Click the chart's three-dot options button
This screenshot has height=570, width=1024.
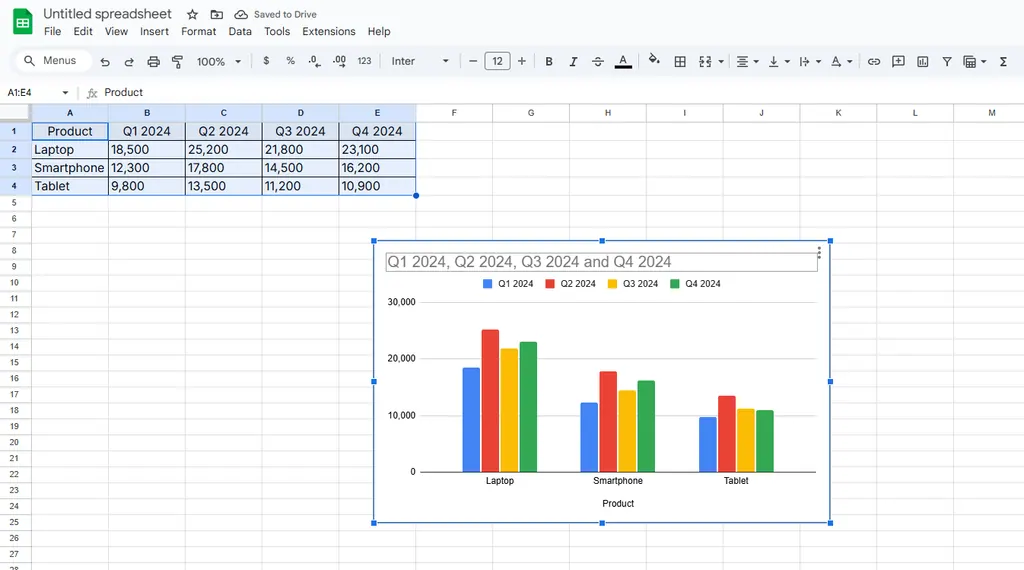coord(819,253)
